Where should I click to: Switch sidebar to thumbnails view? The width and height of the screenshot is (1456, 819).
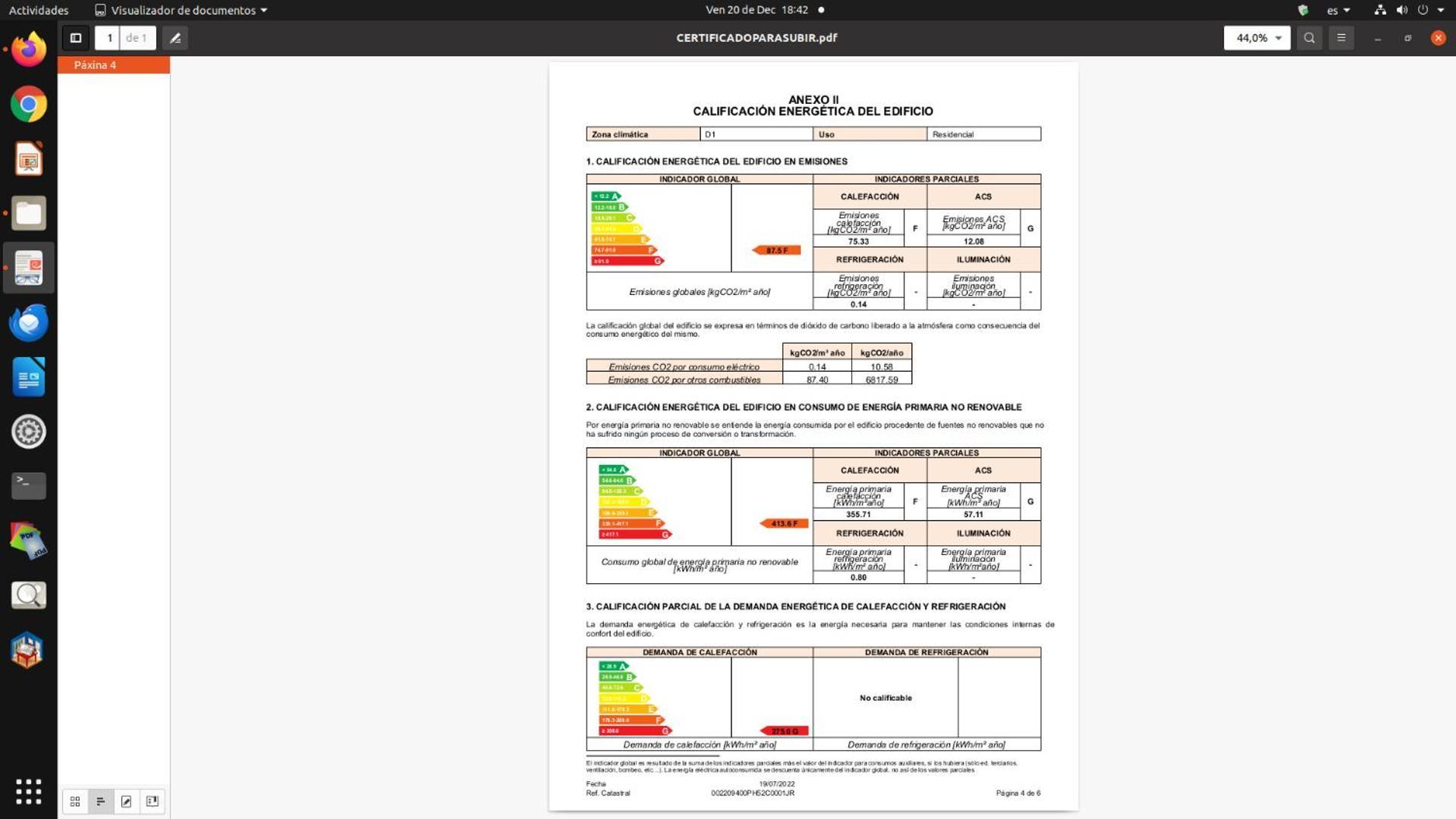[x=75, y=801]
